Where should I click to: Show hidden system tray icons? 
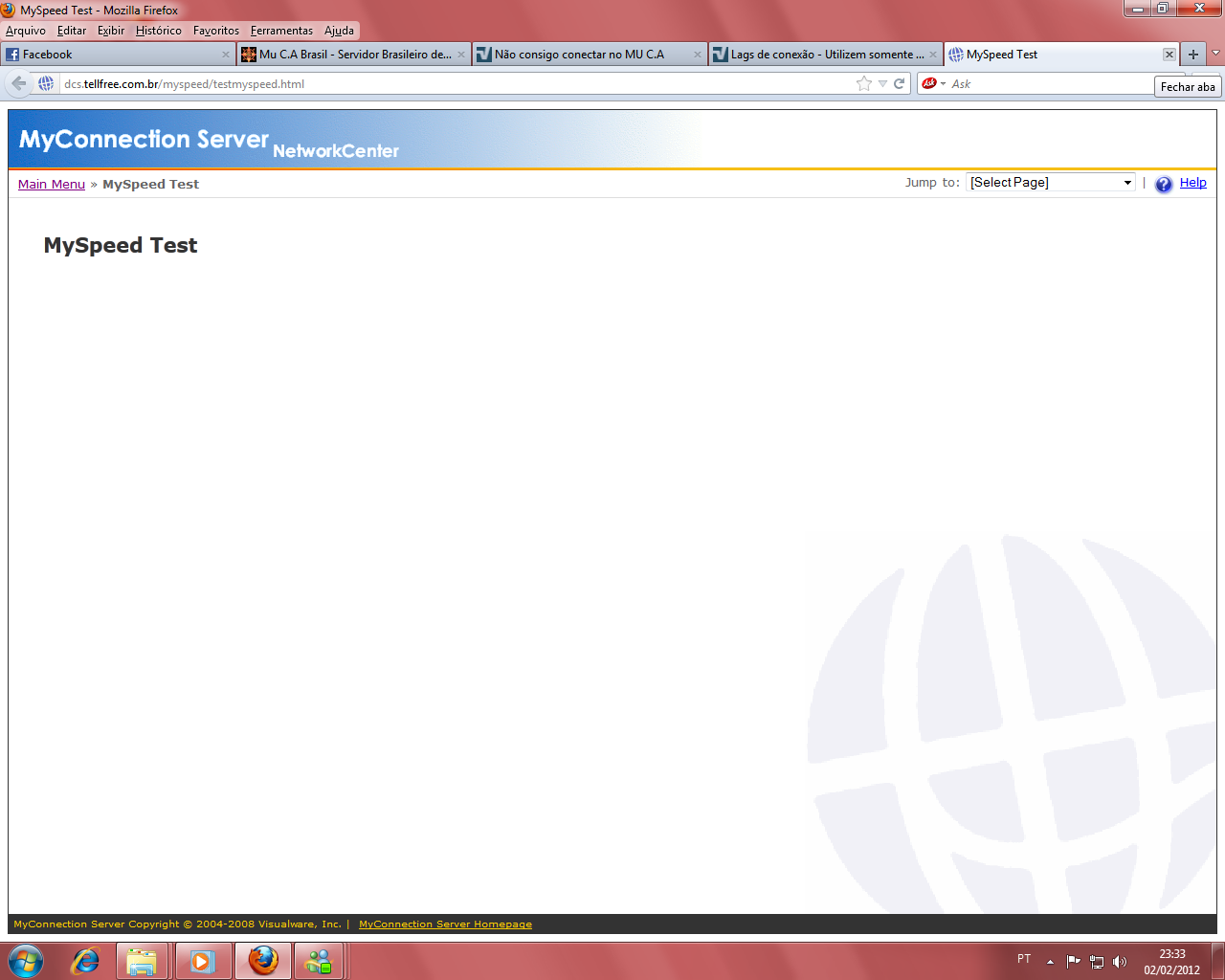[x=1050, y=961]
